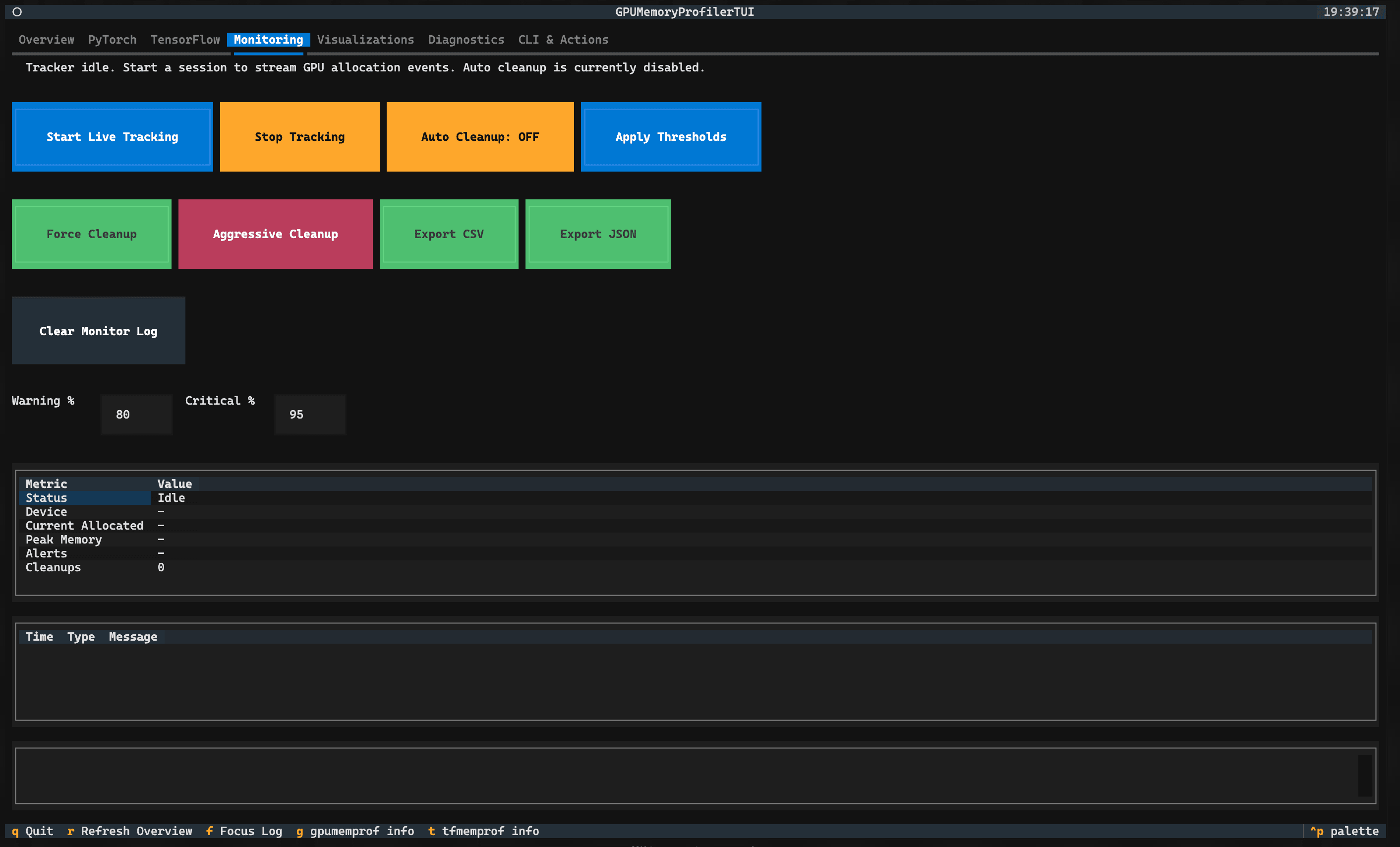Open the PyTorch tab
Image resolution: width=1400 pixels, height=847 pixels.
click(x=112, y=39)
